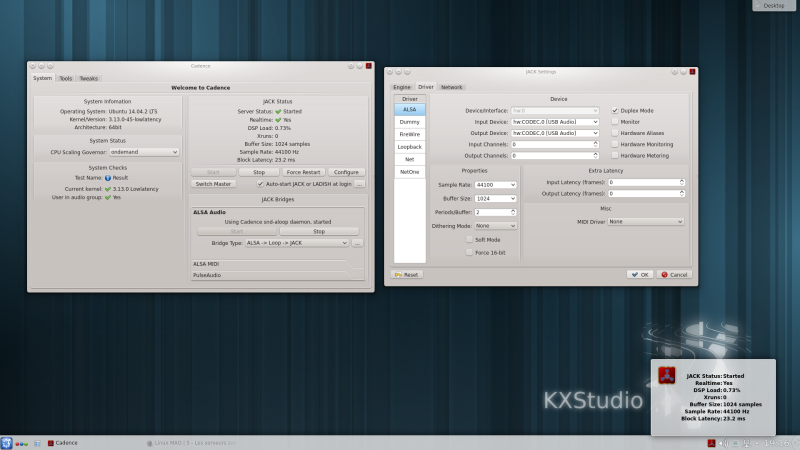Click Cancel in JACK Settings dialog

coord(674,274)
